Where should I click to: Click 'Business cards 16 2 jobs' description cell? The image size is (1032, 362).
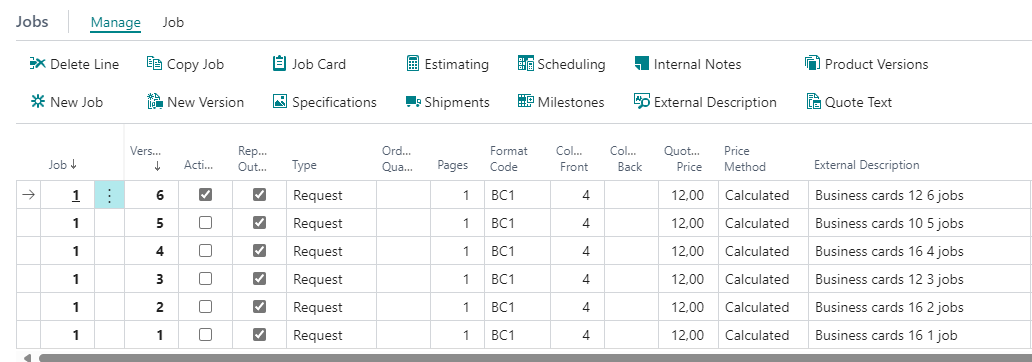click(x=920, y=307)
